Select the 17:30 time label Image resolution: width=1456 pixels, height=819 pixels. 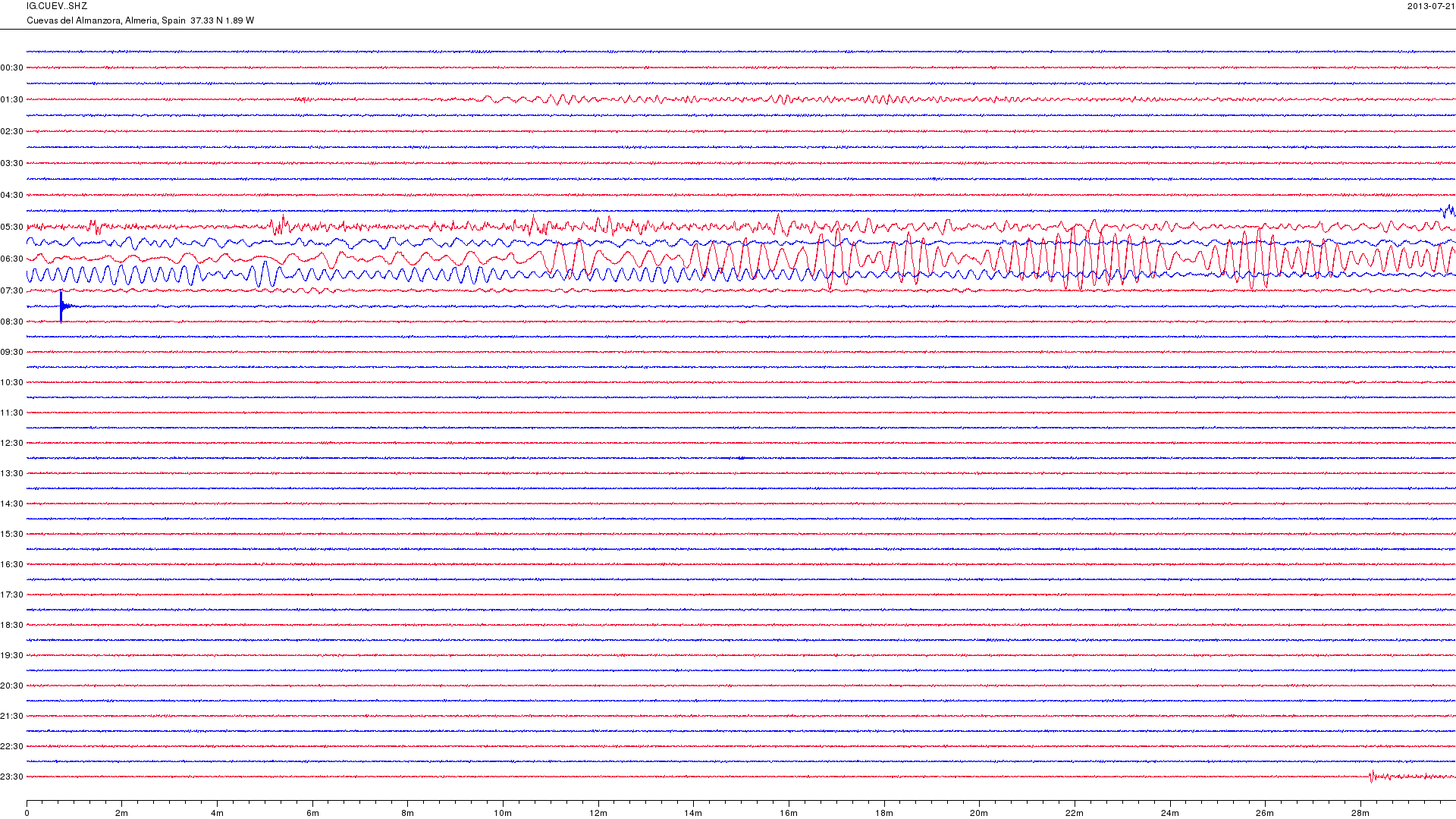tap(12, 595)
